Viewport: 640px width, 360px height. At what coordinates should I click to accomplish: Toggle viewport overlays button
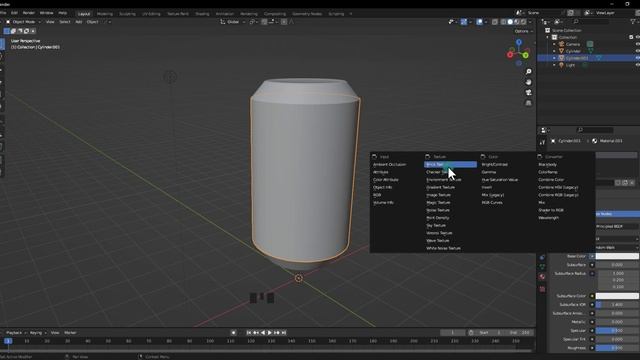tap(480, 22)
